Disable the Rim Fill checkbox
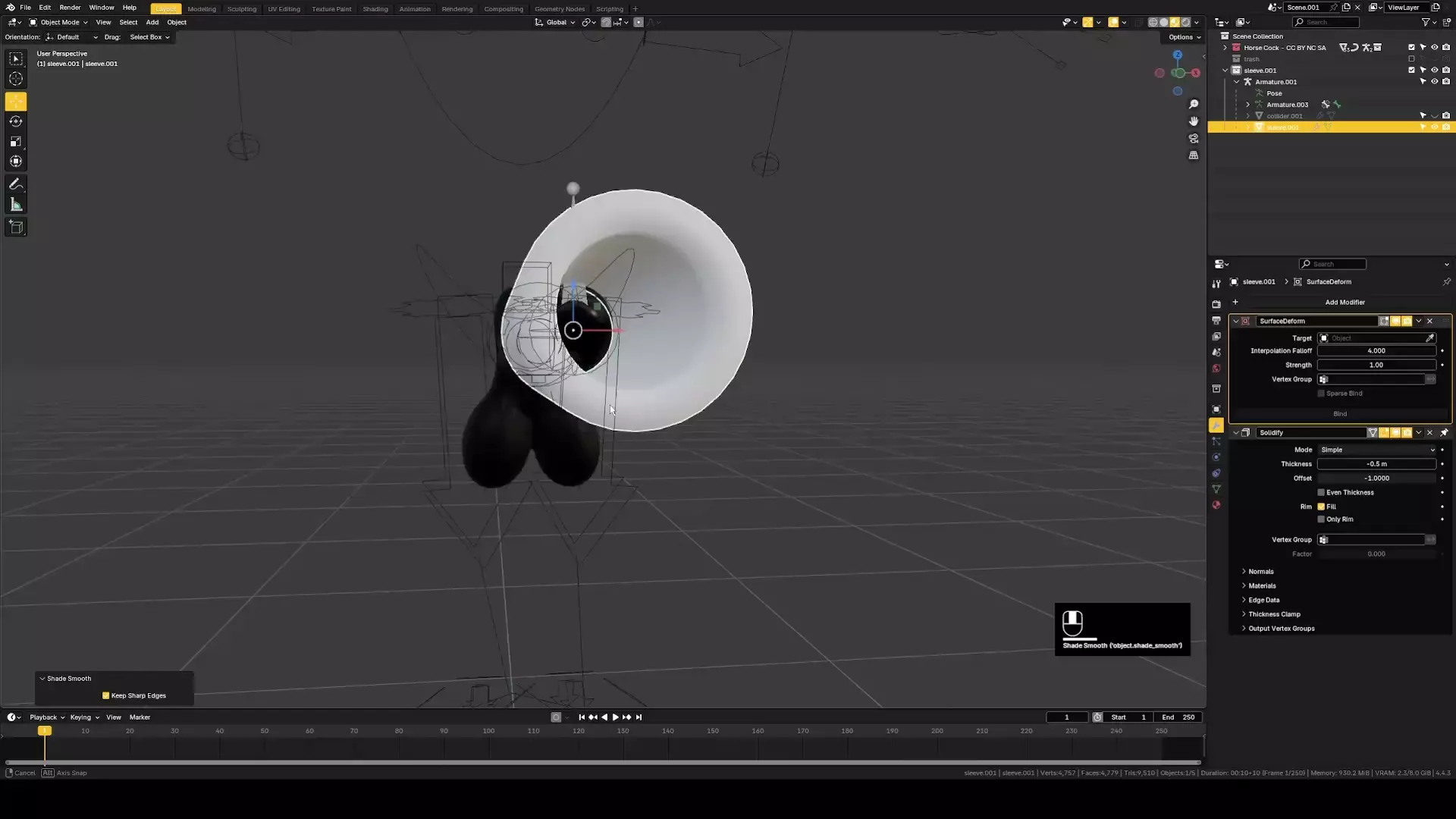Image resolution: width=1456 pixels, height=819 pixels. click(1321, 507)
